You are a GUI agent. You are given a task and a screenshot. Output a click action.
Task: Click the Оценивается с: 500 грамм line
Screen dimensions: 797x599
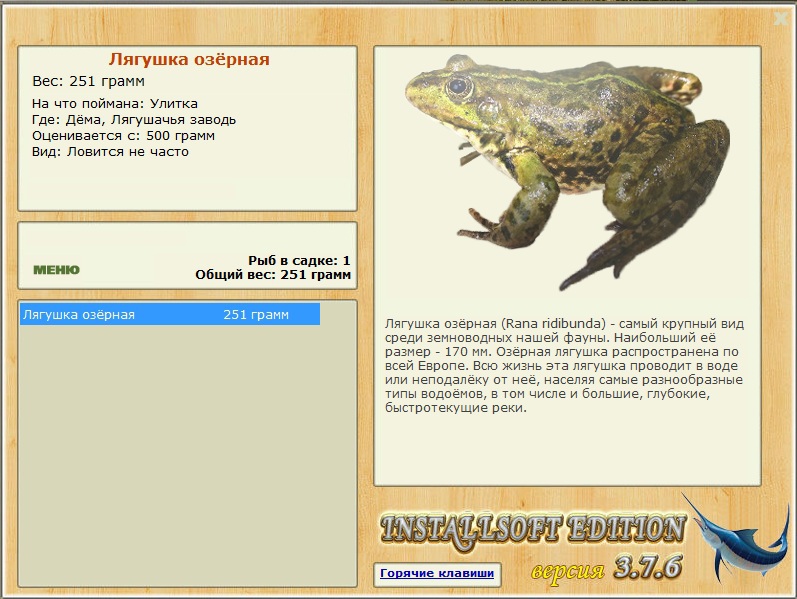(123, 136)
